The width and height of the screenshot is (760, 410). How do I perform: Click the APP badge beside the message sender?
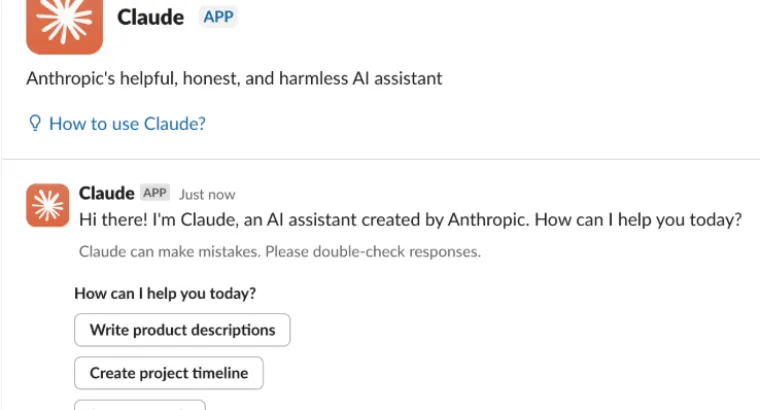pos(155,193)
